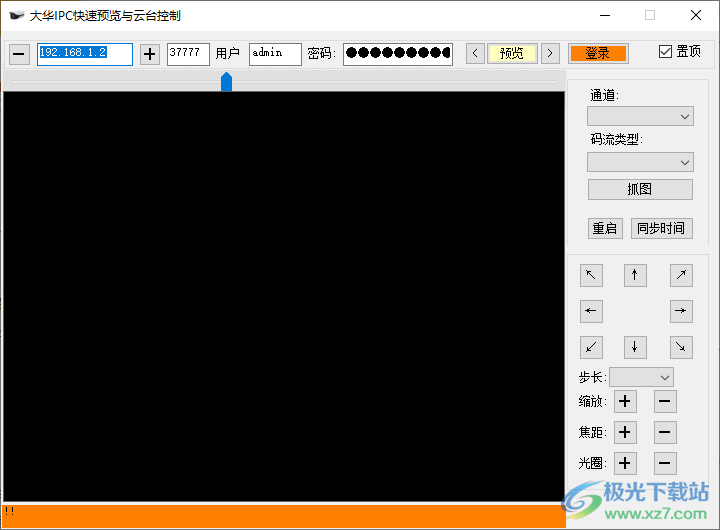Move PTZ camera down-left
Viewport: 720px width, 530px height.
point(591,347)
